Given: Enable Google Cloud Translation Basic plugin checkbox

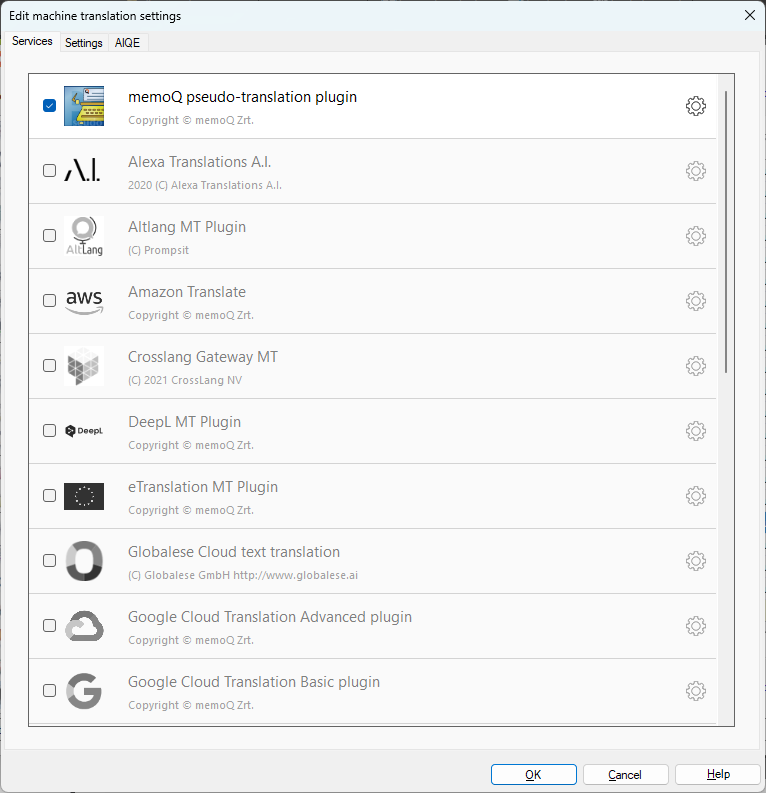Looking at the screenshot, I should [50, 690].
